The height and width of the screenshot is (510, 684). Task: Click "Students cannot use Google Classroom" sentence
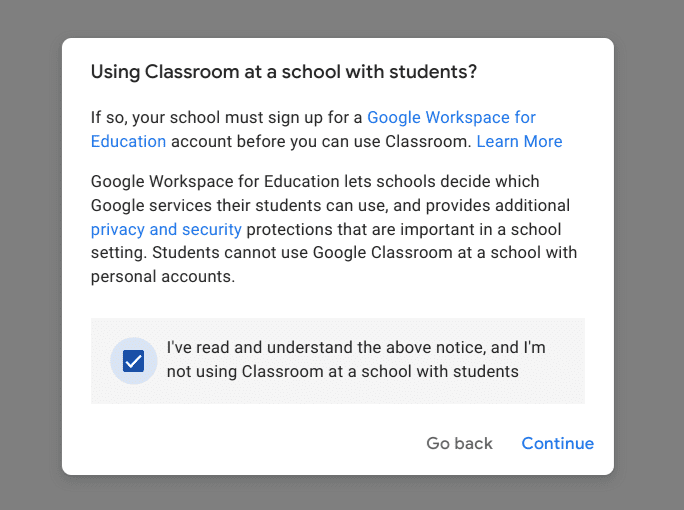tap(302, 252)
